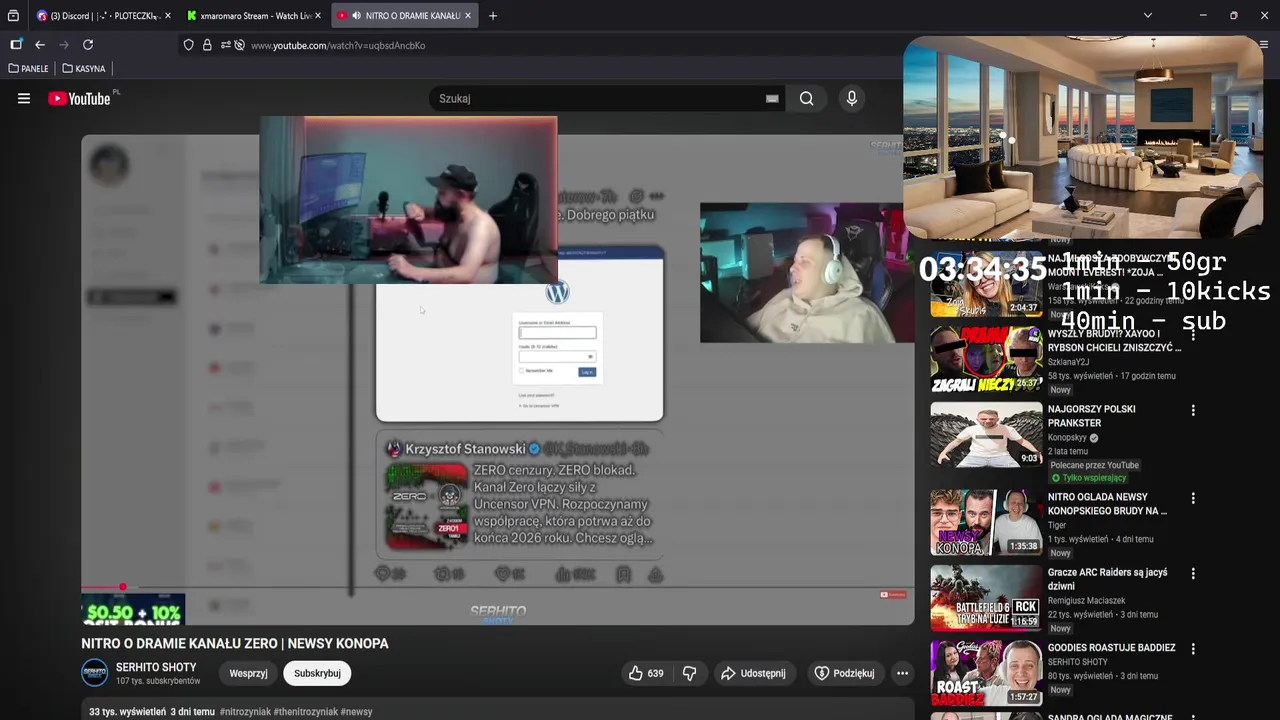Open a new browser tab
1280x720 pixels.
click(x=493, y=16)
